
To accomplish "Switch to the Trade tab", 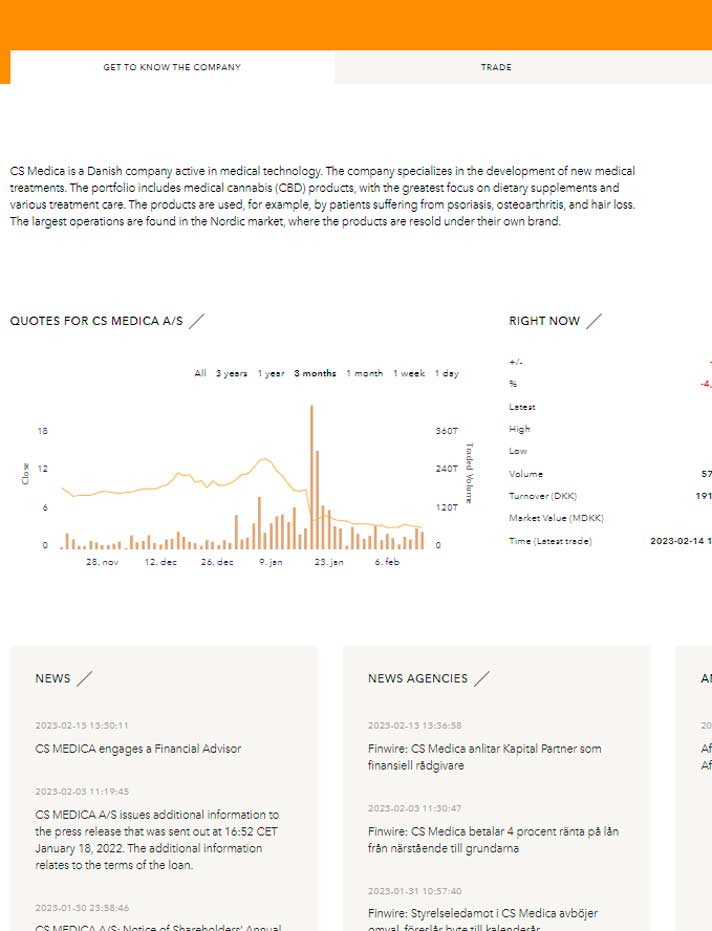I will [x=496, y=67].
